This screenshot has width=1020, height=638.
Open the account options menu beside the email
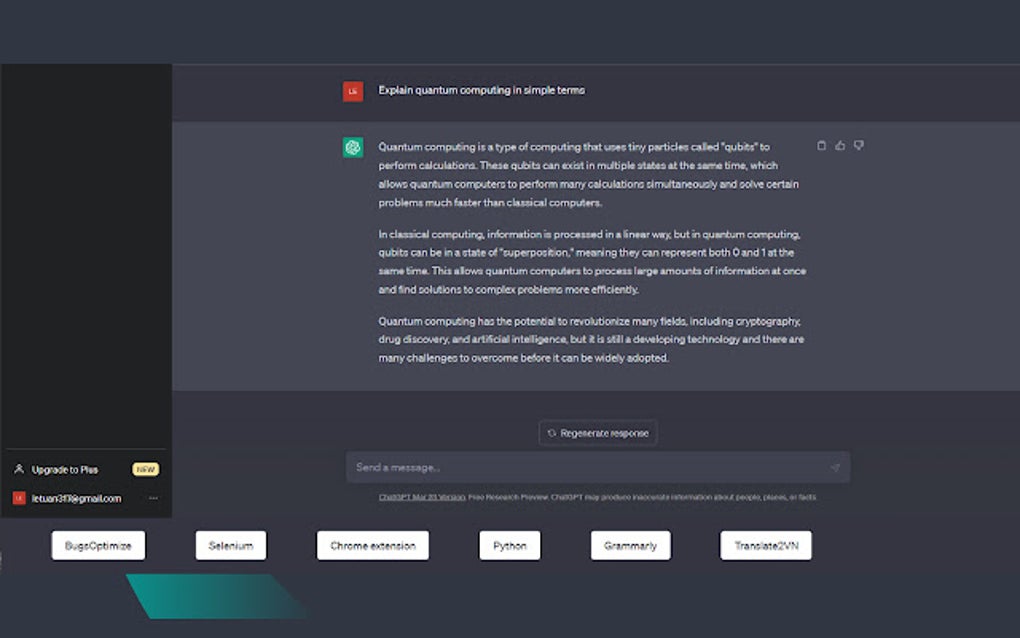(x=154, y=498)
